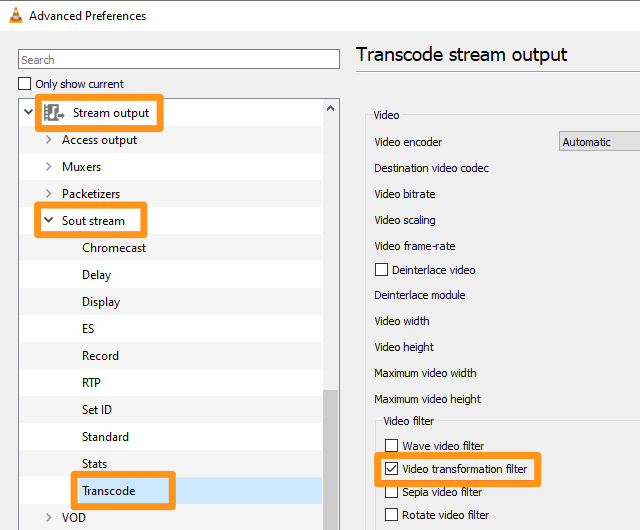Viewport: 640px width, 530px height.
Task: Enable the Wave video filter
Action: tap(391, 446)
